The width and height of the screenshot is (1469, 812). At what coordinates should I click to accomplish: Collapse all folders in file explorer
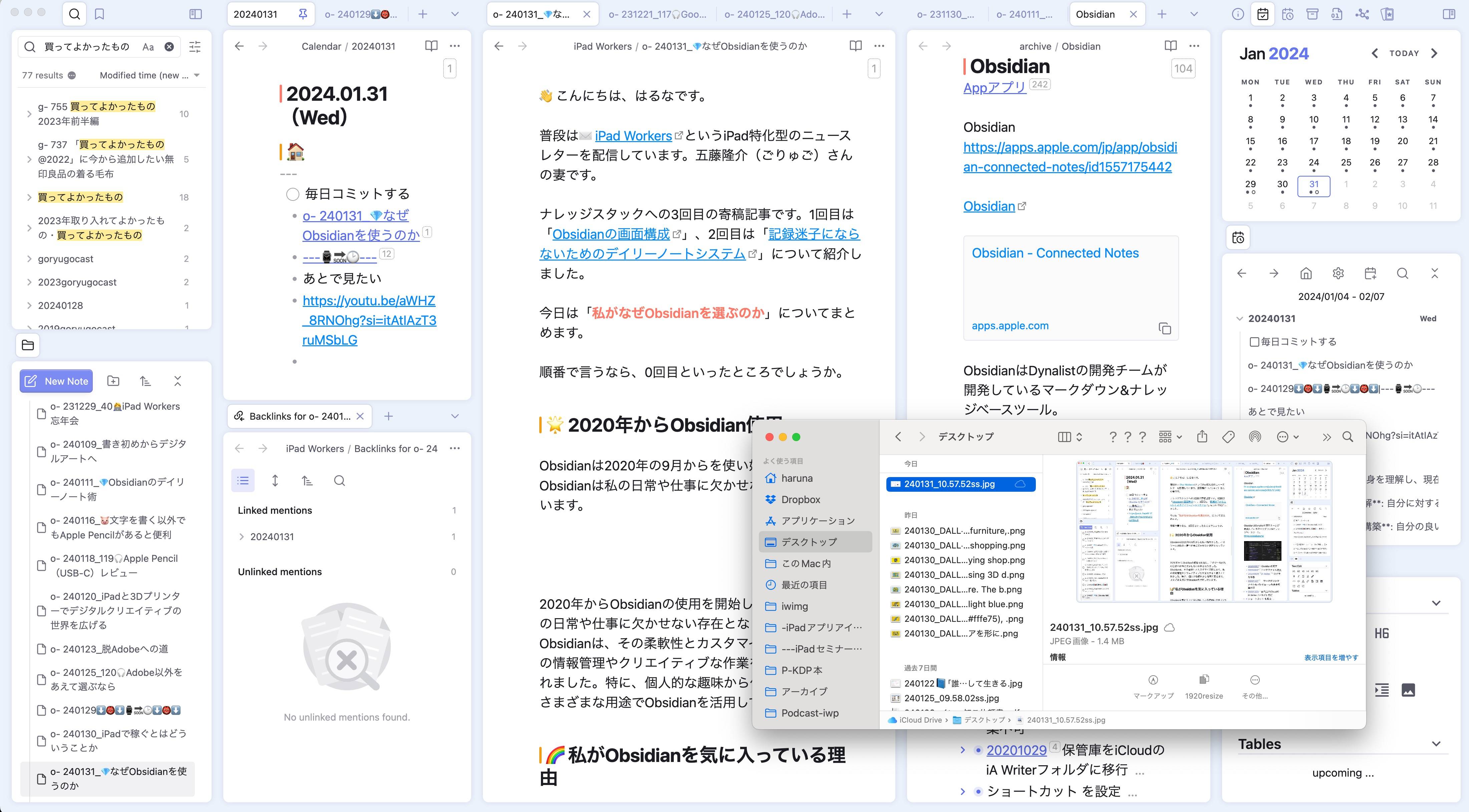pos(177,381)
